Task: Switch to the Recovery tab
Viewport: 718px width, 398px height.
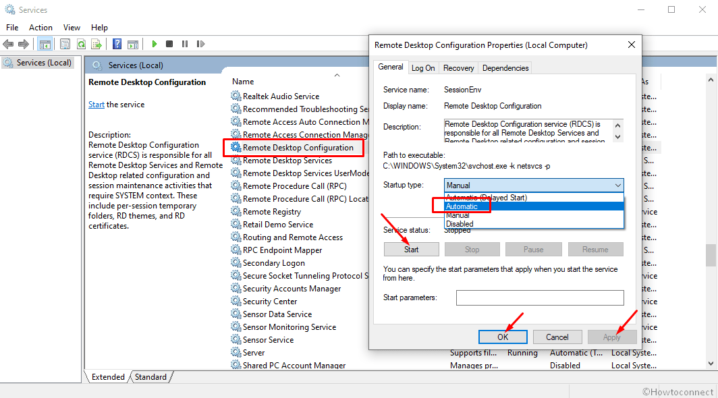Action: tap(458, 68)
